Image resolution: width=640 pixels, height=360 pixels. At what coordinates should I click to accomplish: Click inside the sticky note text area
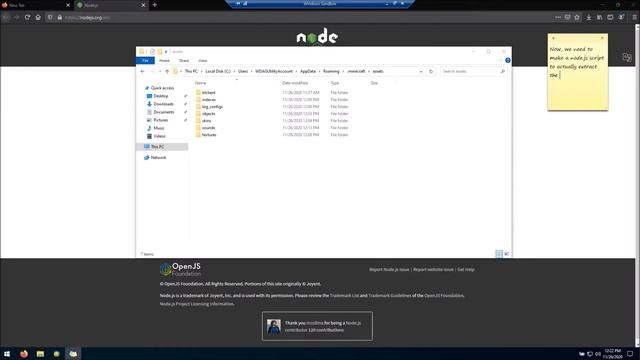[x=578, y=76]
